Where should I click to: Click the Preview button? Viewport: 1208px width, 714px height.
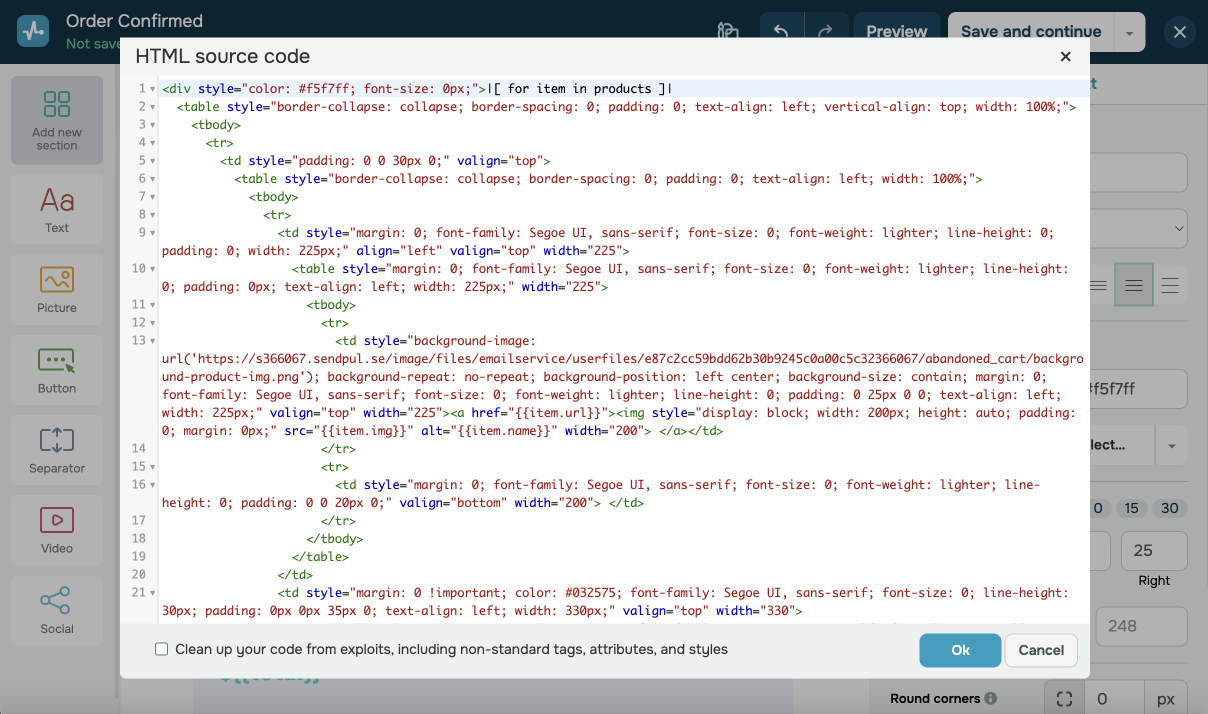tap(896, 32)
